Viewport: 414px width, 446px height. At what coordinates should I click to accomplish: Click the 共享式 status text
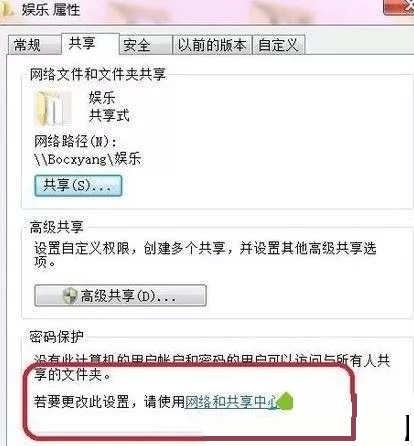109,116
